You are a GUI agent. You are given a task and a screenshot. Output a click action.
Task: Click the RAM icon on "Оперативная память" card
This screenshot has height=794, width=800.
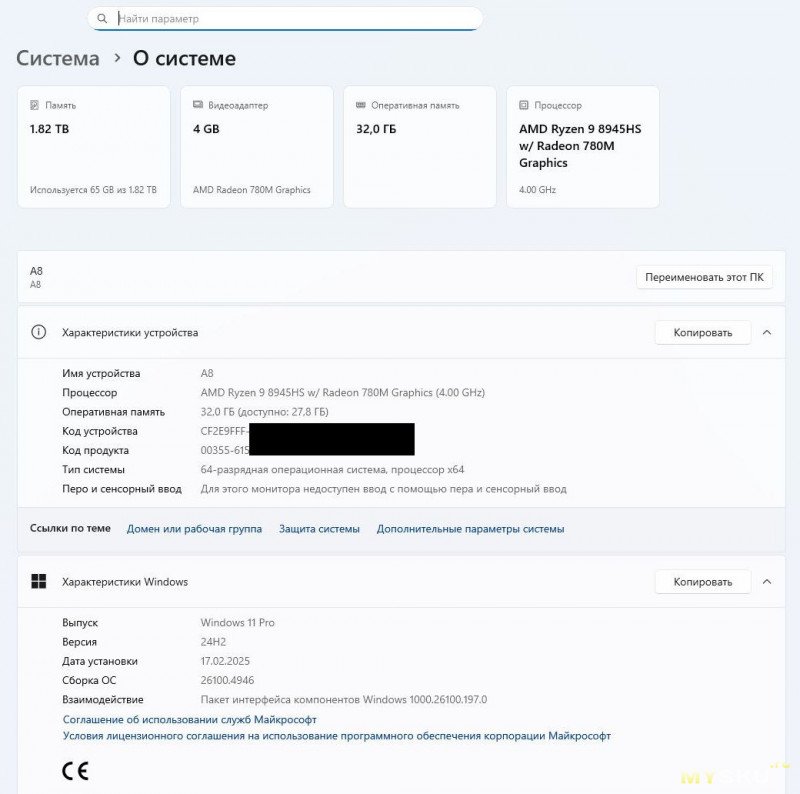coord(361,105)
